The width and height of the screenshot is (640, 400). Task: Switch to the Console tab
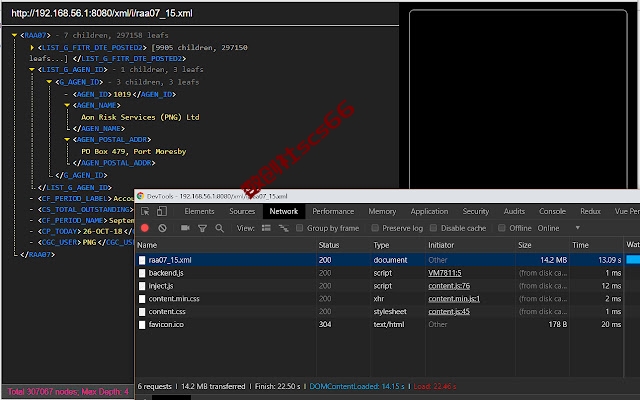[552, 211]
